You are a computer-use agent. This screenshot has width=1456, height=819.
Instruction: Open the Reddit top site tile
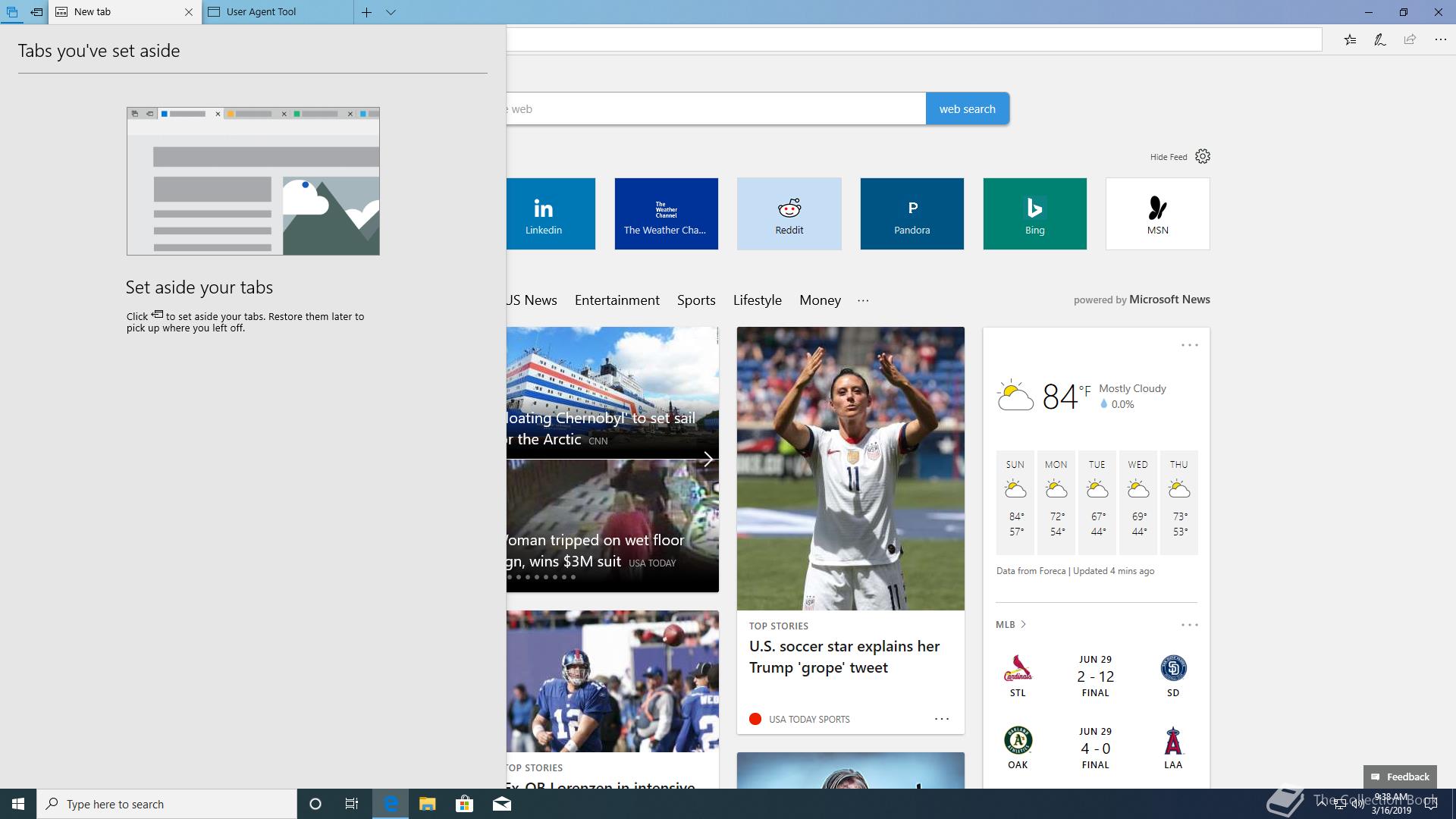point(789,214)
